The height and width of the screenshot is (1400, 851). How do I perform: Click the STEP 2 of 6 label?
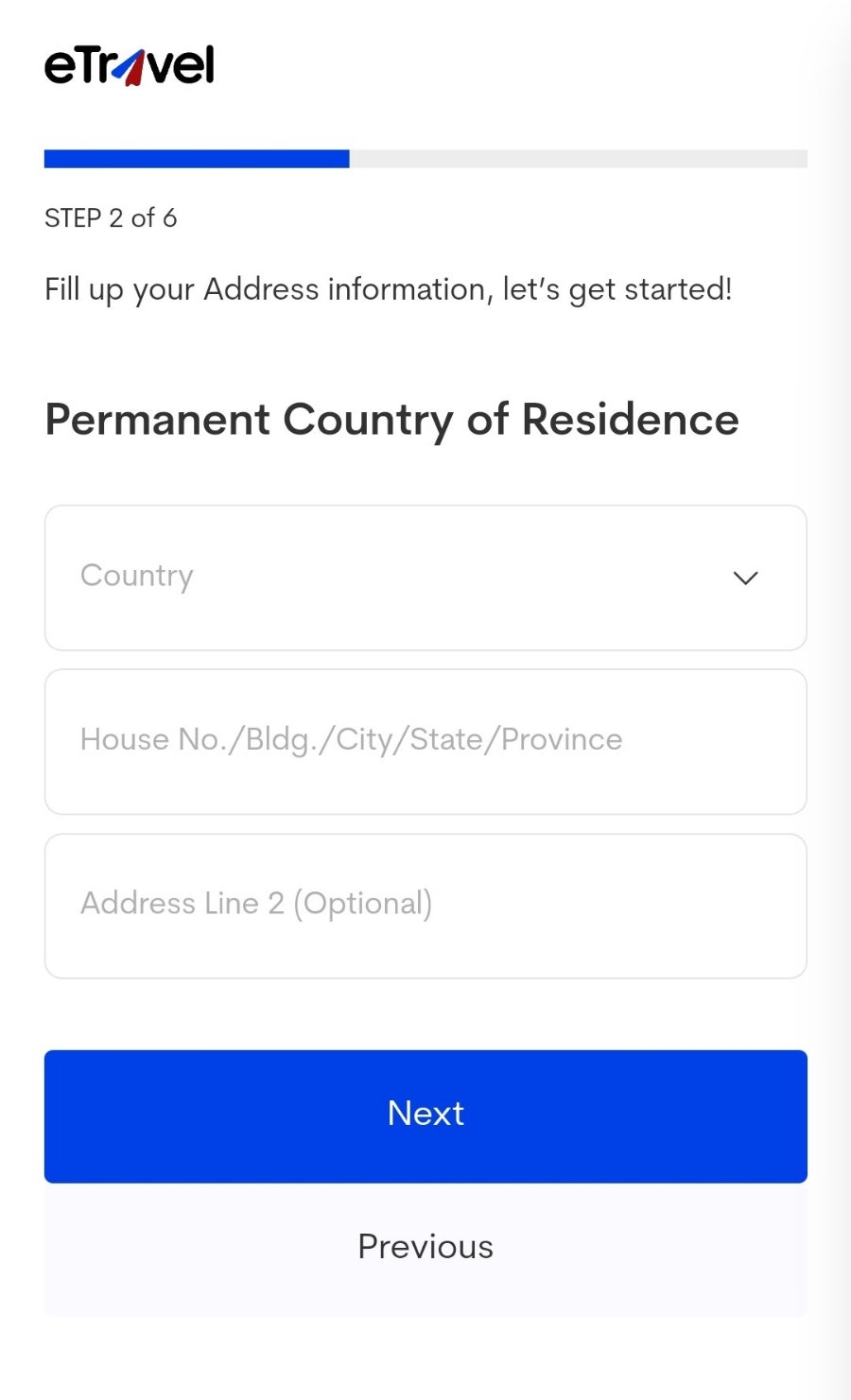click(111, 218)
